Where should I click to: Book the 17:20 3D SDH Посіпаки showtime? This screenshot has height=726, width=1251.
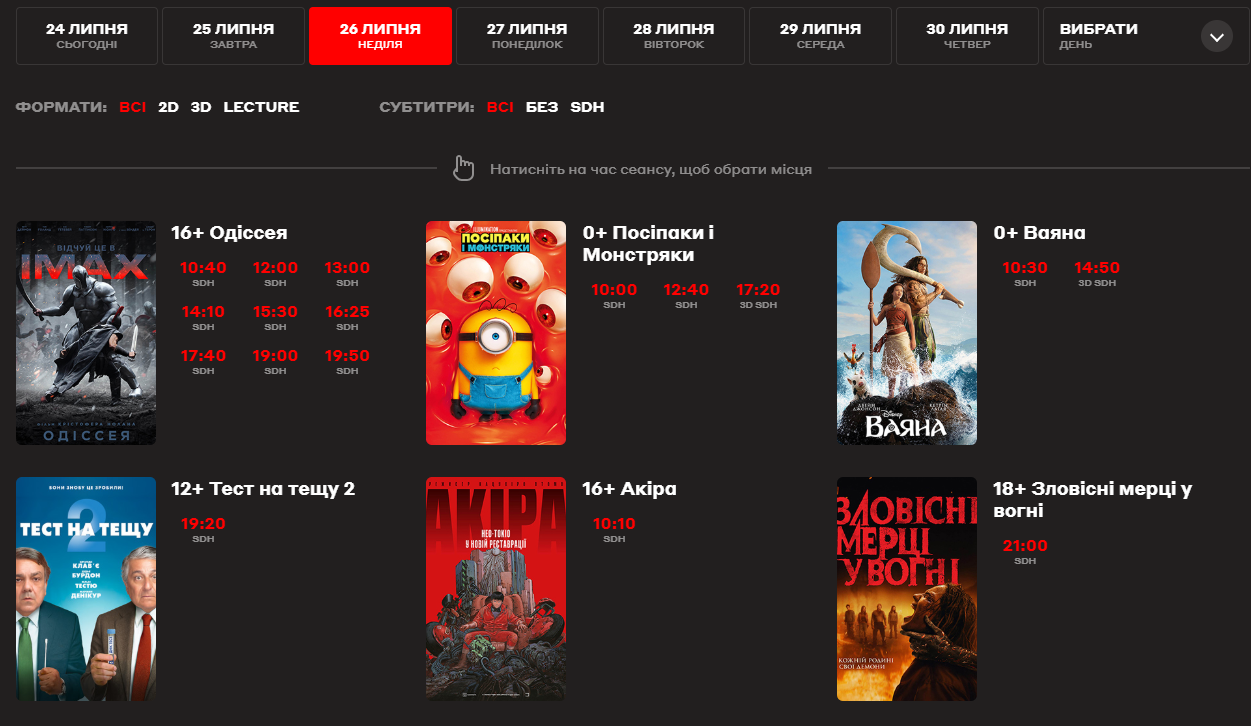coord(758,295)
